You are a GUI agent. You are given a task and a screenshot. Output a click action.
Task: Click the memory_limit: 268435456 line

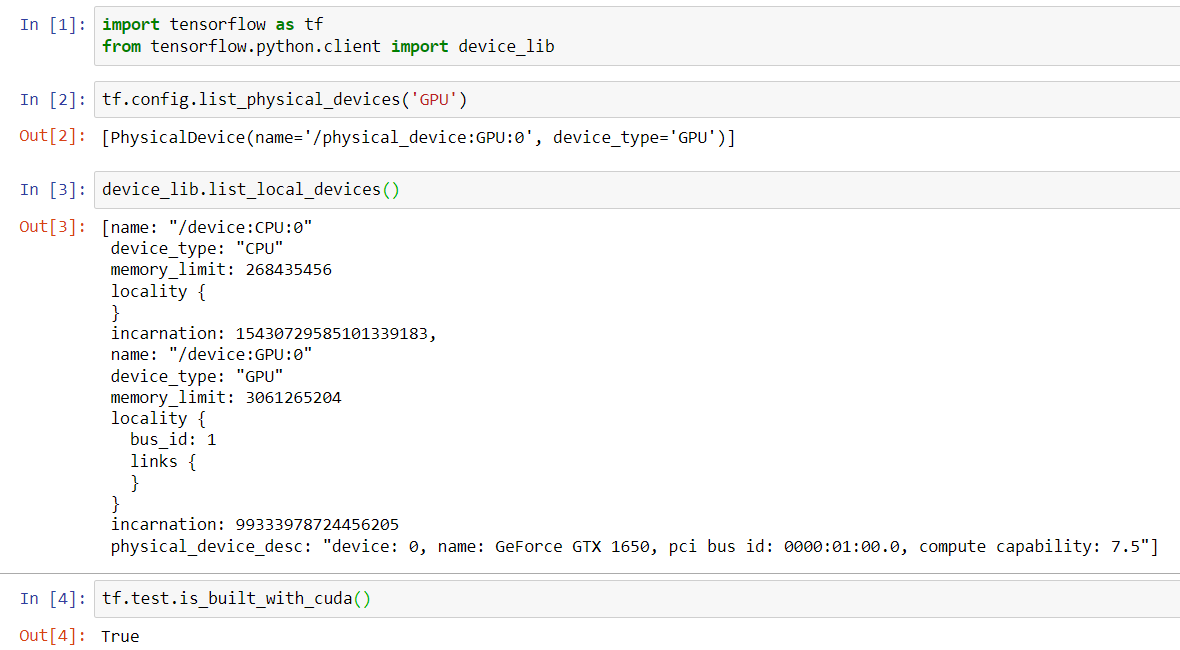click(220, 268)
